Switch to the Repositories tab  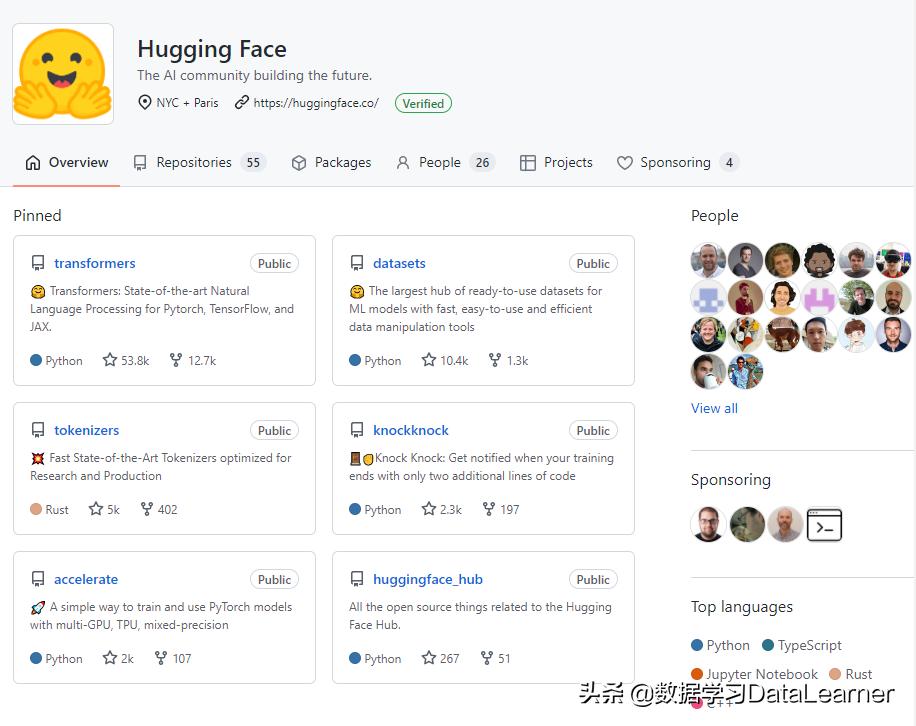coord(193,162)
